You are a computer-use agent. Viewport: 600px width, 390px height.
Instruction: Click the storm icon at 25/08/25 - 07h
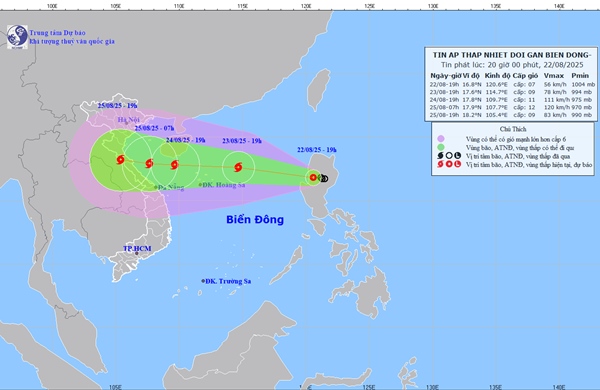click(x=149, y=163)
